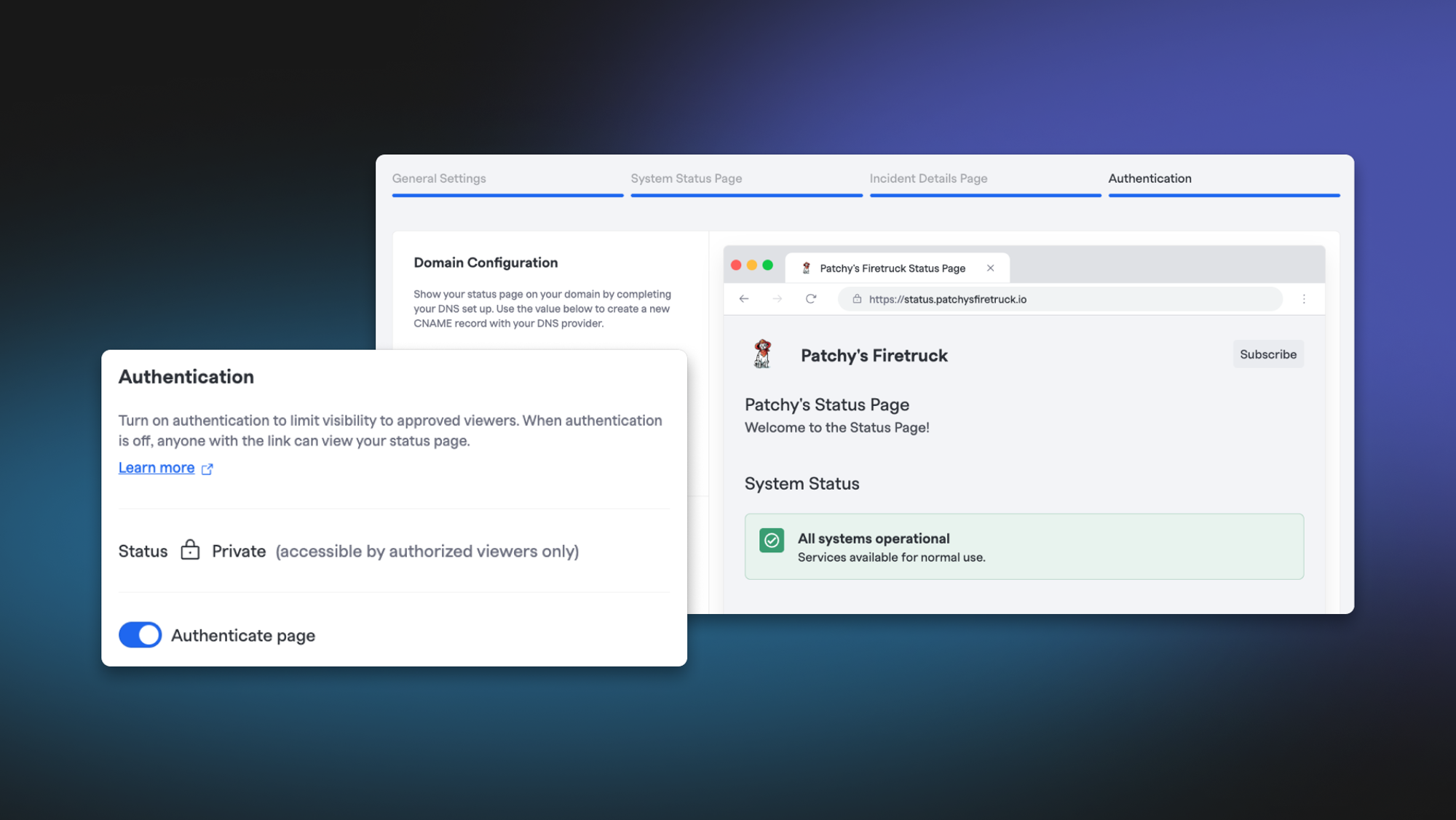Click the System Status heading
Screen dimensions: 1456x820
click(x=802, y=484)
